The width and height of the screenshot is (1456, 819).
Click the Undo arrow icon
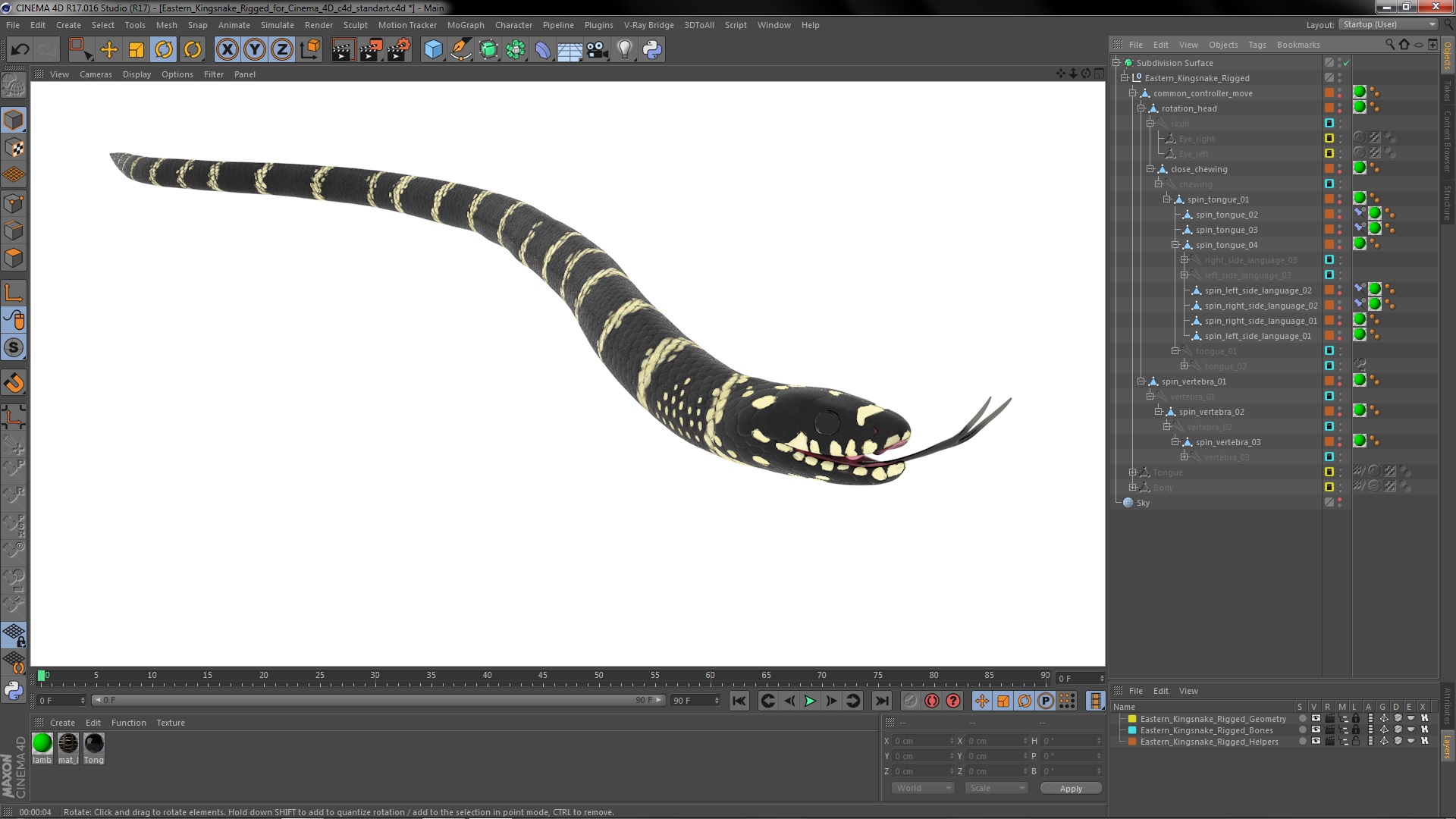point(20,50)
